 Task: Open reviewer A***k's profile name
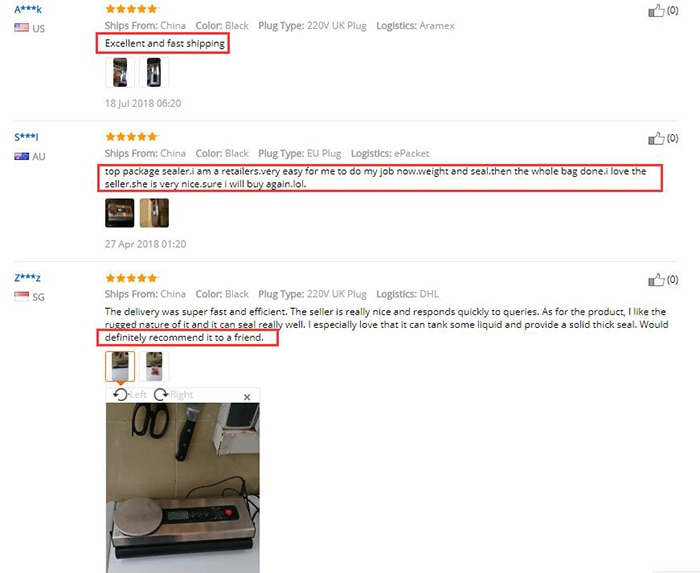(28, 9)
